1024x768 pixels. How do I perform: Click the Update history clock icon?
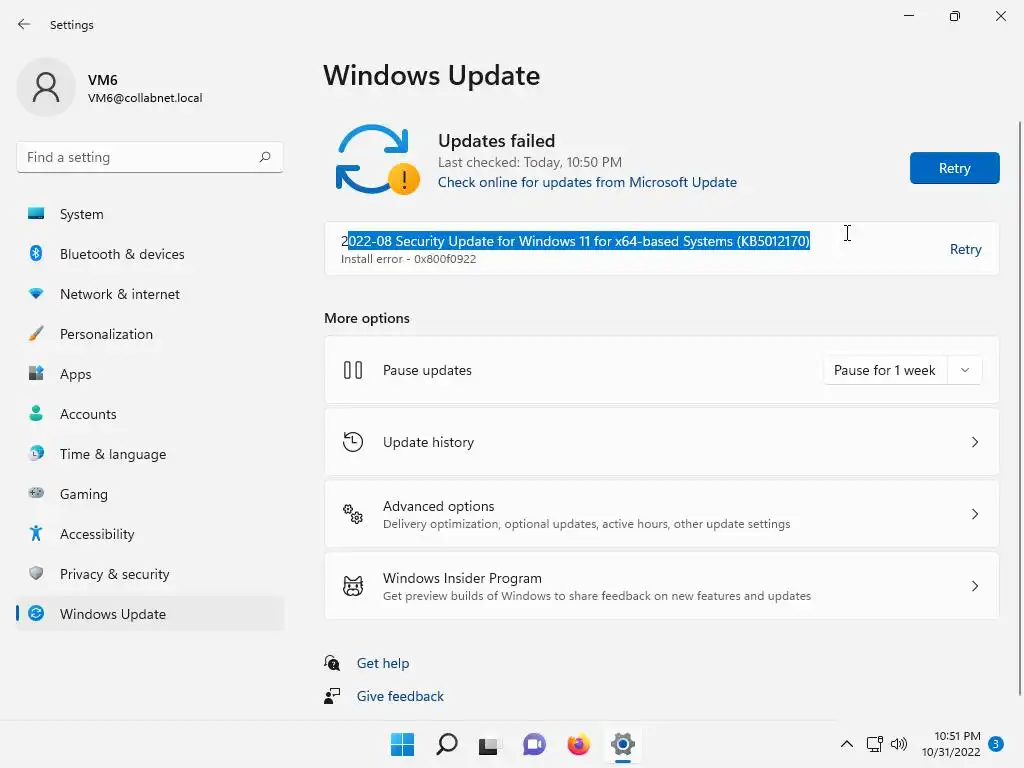coord(353,442)
